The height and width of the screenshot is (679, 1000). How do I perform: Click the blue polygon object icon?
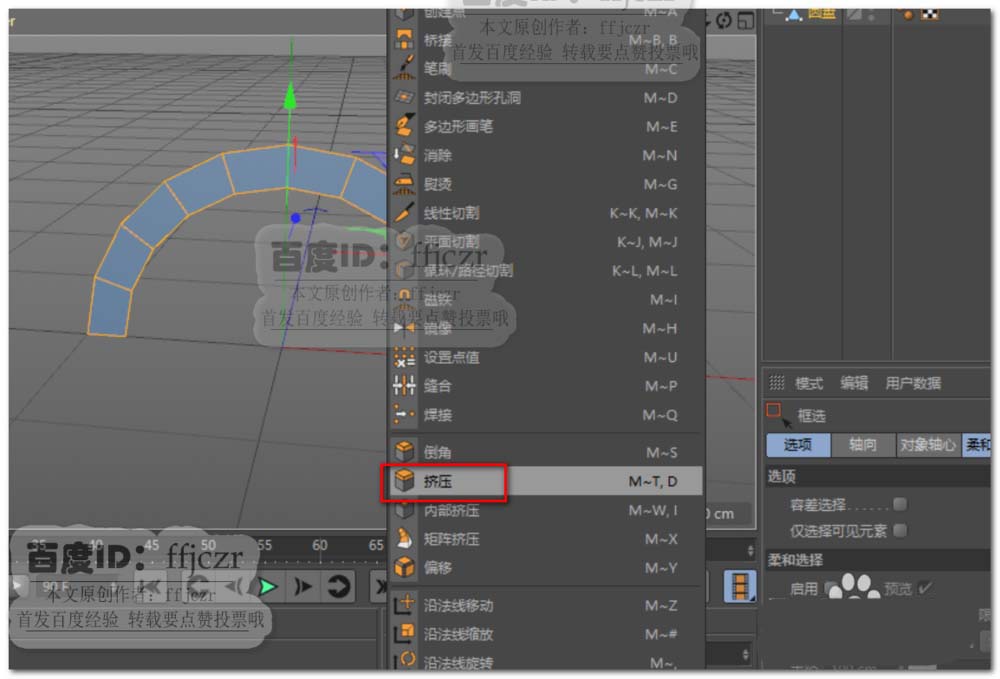(x=794, y=15)
